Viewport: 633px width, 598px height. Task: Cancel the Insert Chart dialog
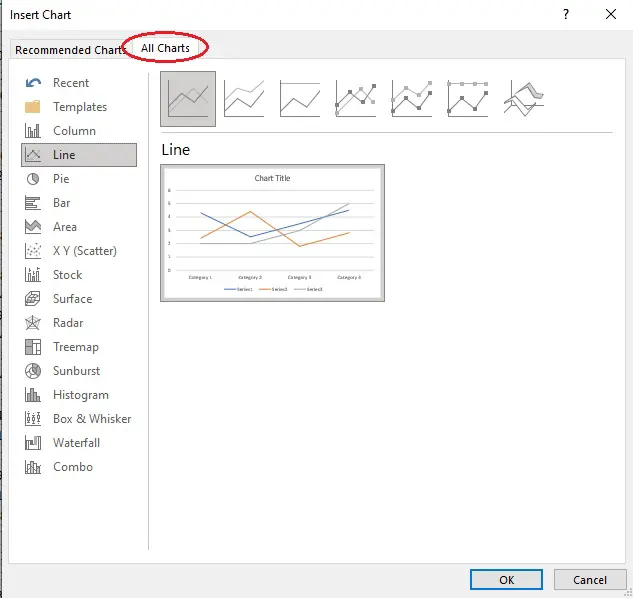pos(590,580)
